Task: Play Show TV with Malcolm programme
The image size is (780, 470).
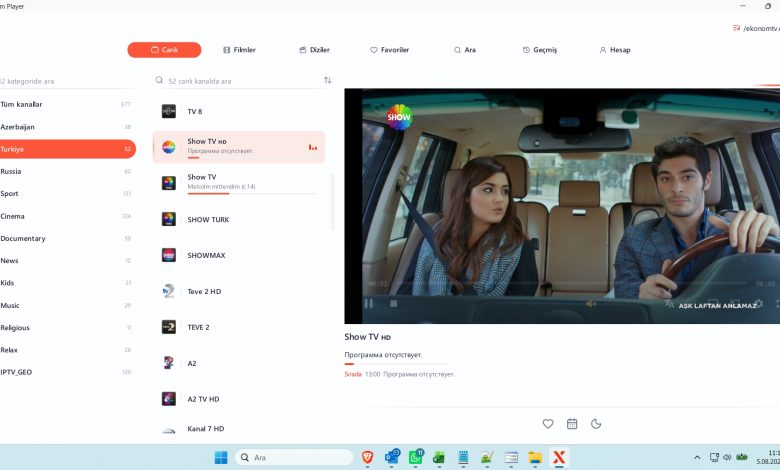Action: [x=239, y=183]
